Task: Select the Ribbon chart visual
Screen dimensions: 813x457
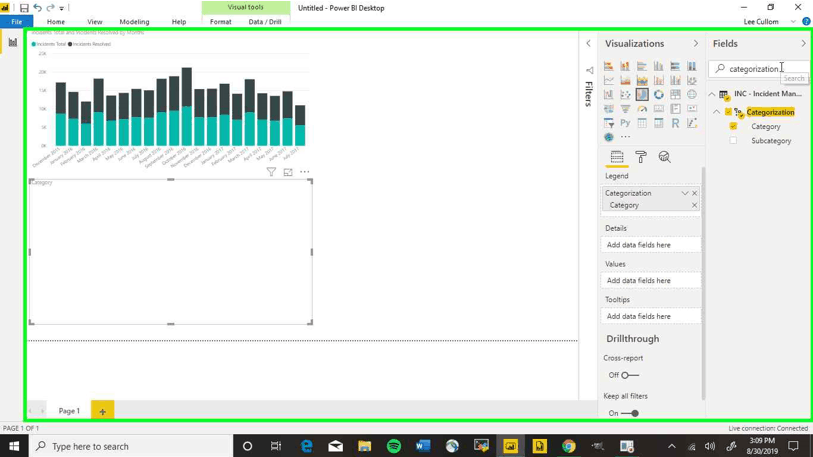Action: [x=692, y=80]
